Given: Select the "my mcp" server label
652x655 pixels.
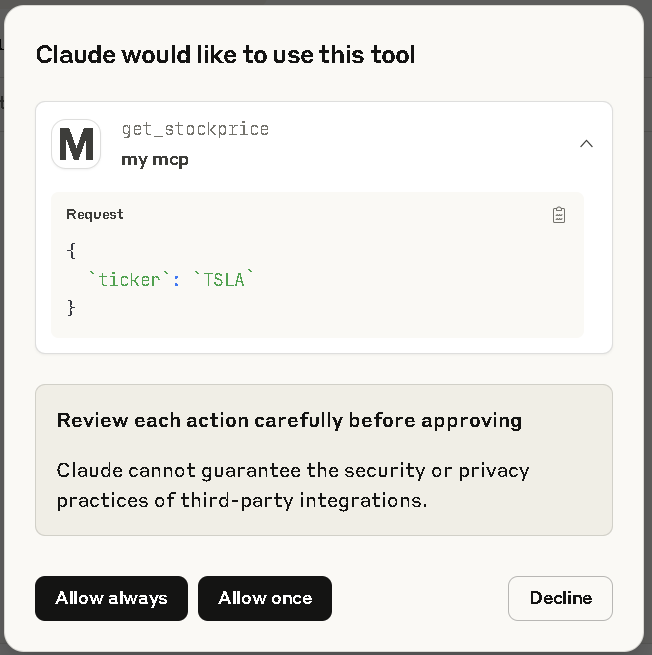Looking at the screenshot, I should point(155,159).
